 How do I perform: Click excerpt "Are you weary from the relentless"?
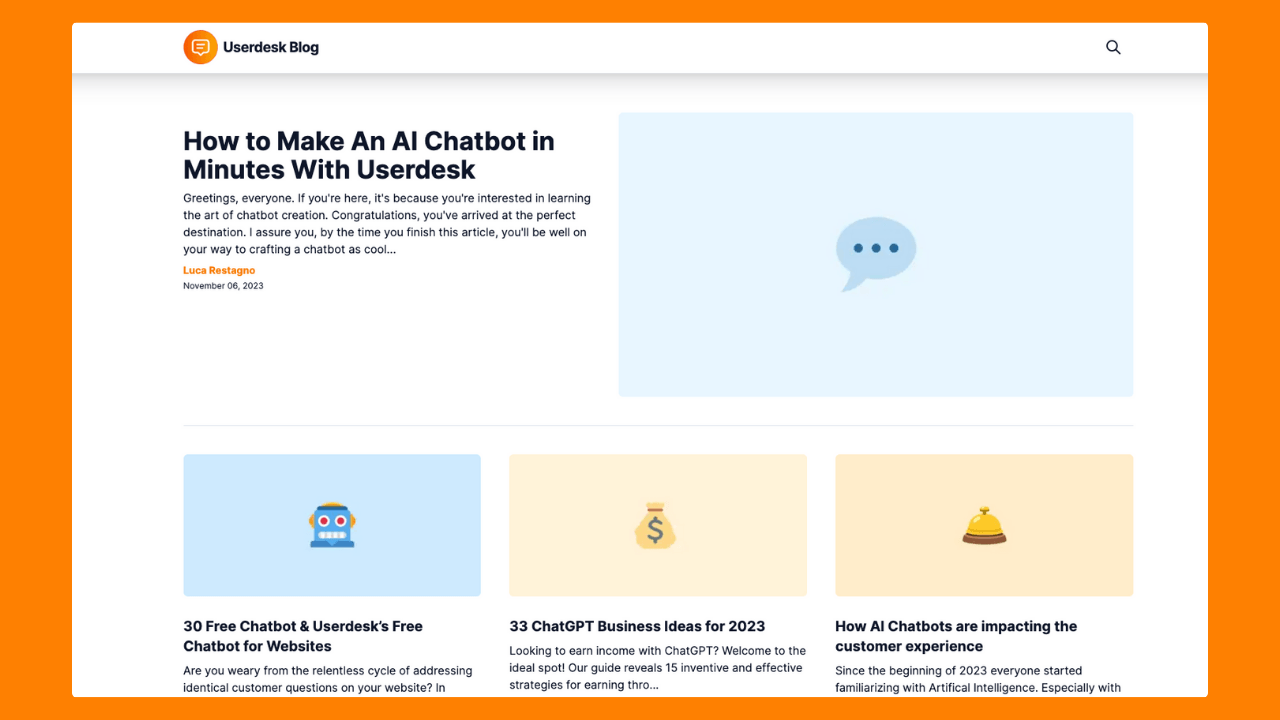(x=328, y=679)
